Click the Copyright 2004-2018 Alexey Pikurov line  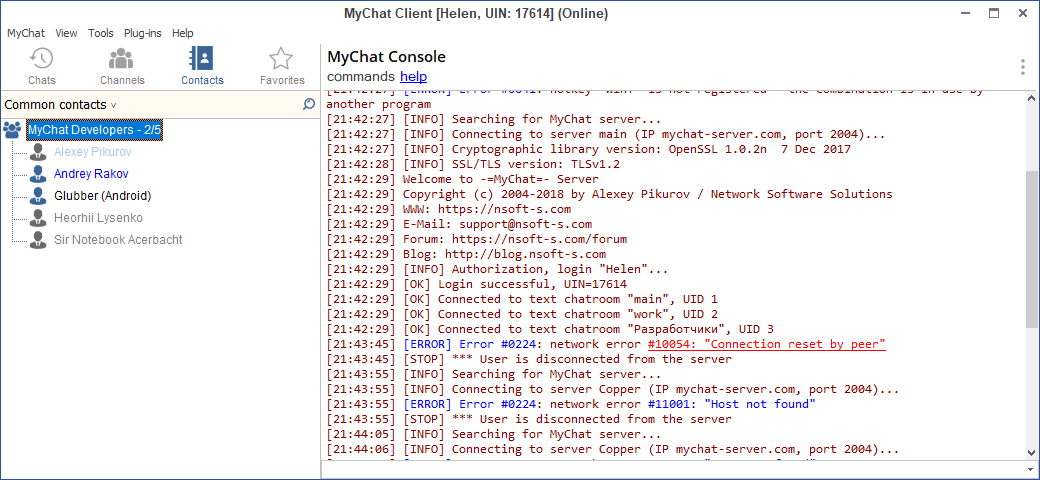click(610, 194)
